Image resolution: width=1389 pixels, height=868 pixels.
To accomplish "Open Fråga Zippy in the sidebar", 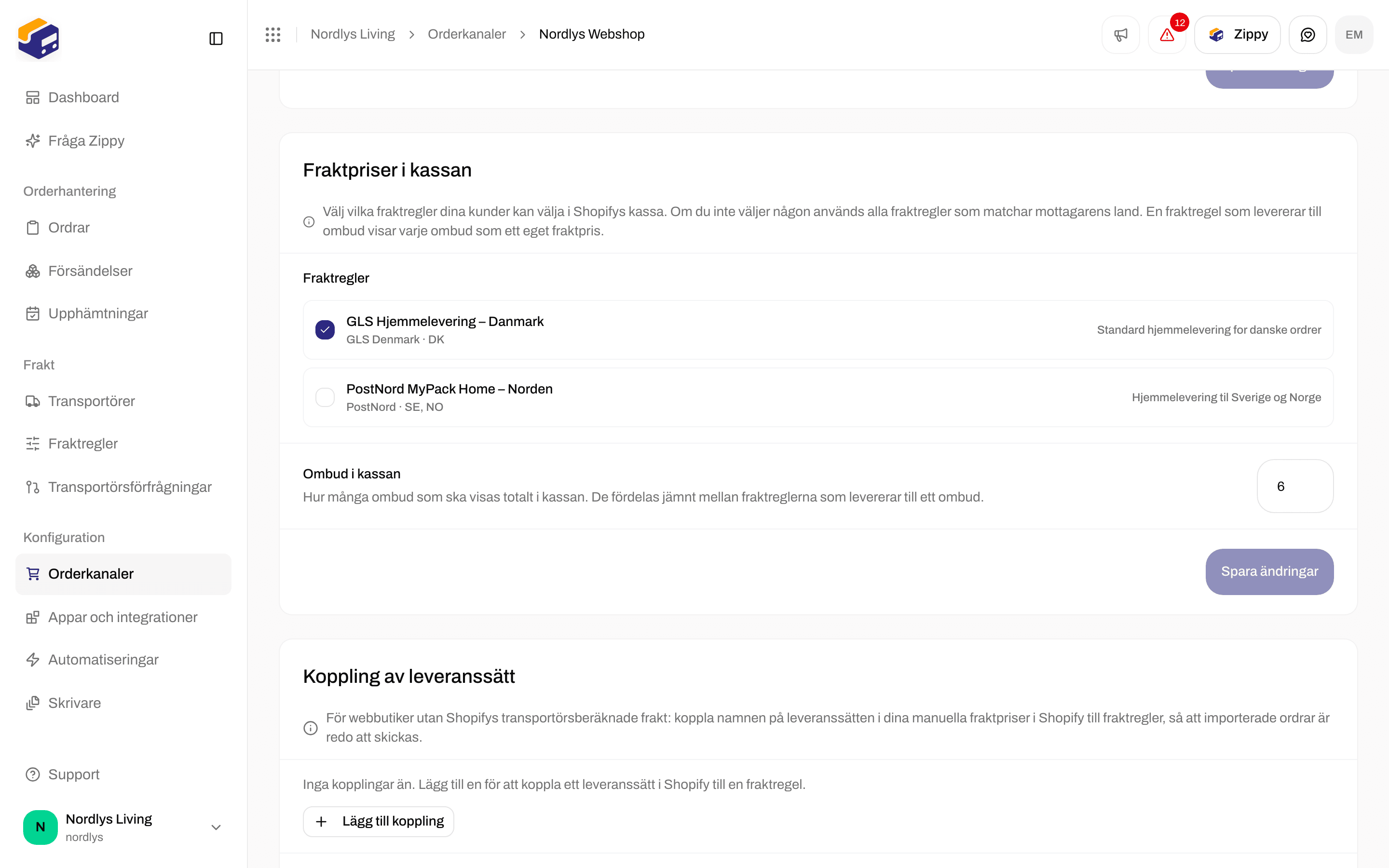I will (x=123, y=141).
